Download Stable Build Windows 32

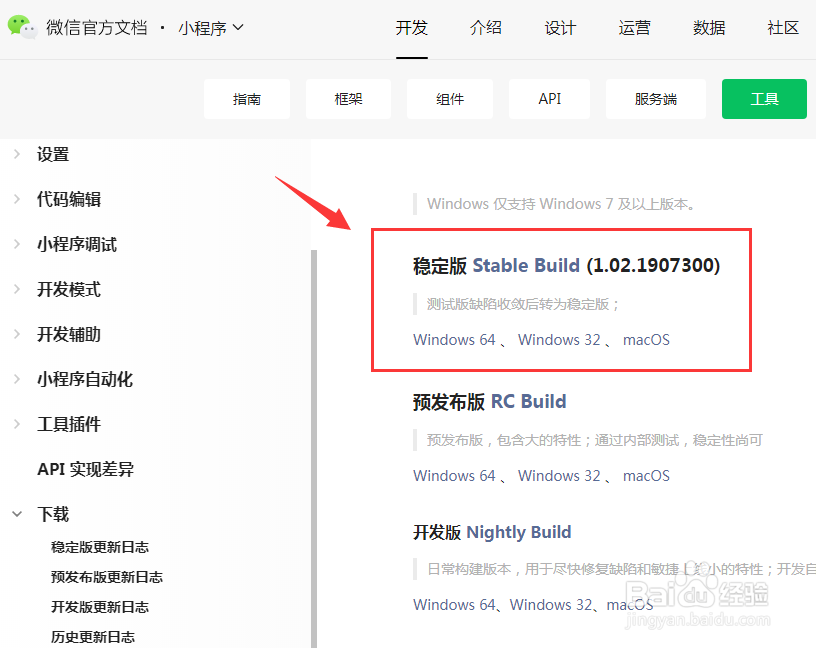(x=559, y=340)
